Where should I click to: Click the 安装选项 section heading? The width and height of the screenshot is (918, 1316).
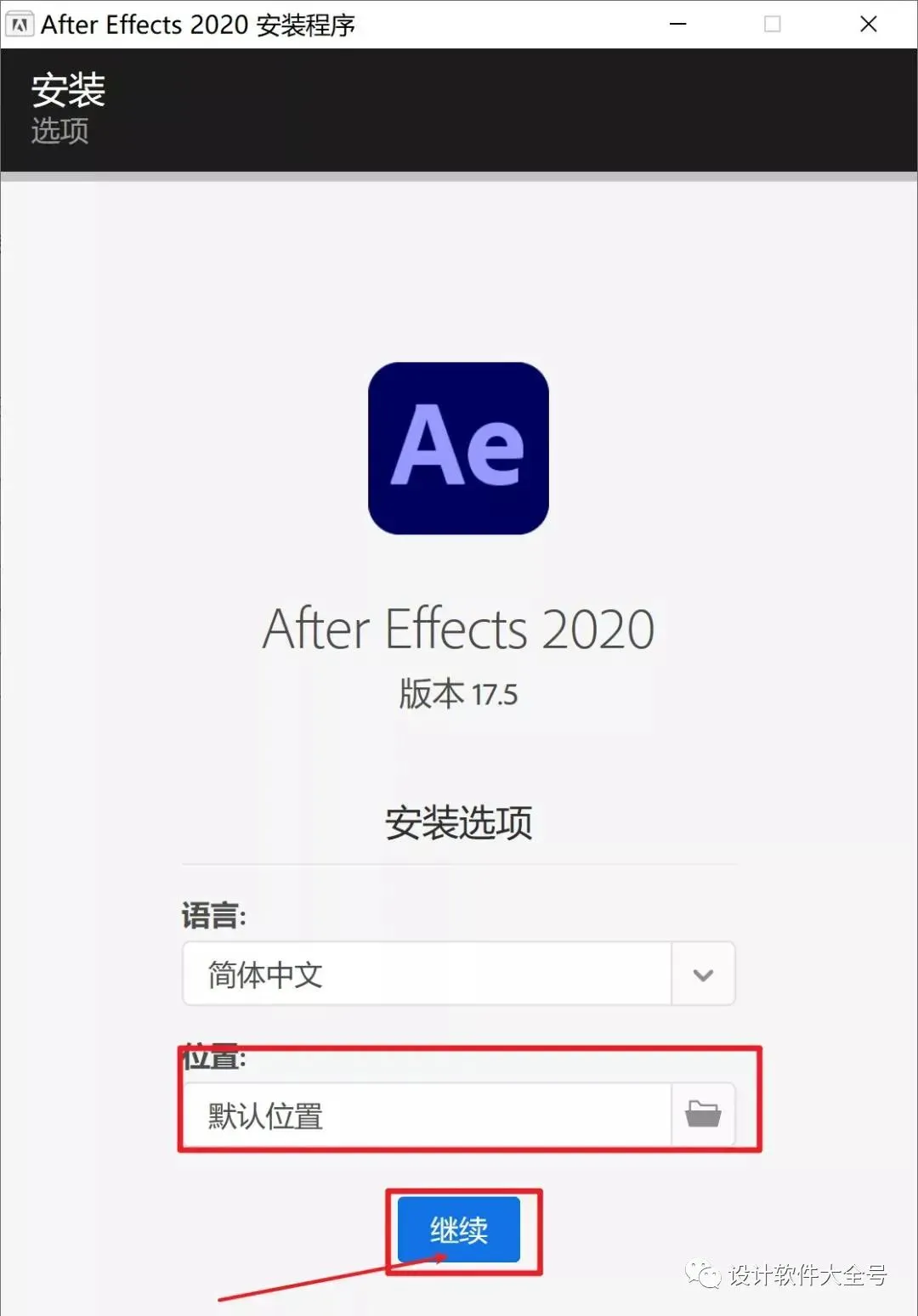[x=458, y=822]
